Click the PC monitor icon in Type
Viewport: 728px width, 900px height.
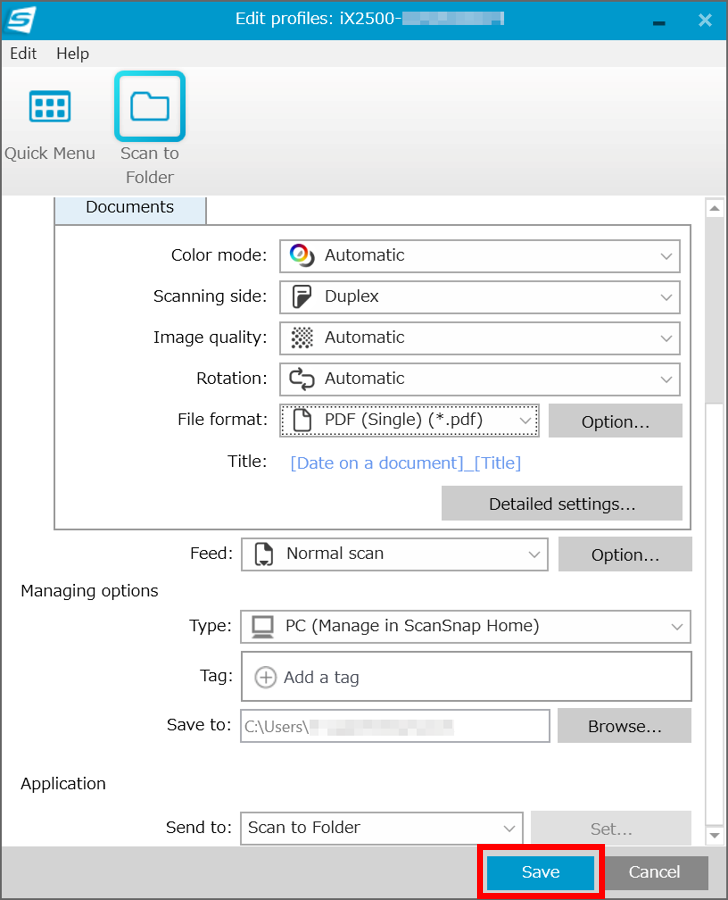tap(263, 627)
